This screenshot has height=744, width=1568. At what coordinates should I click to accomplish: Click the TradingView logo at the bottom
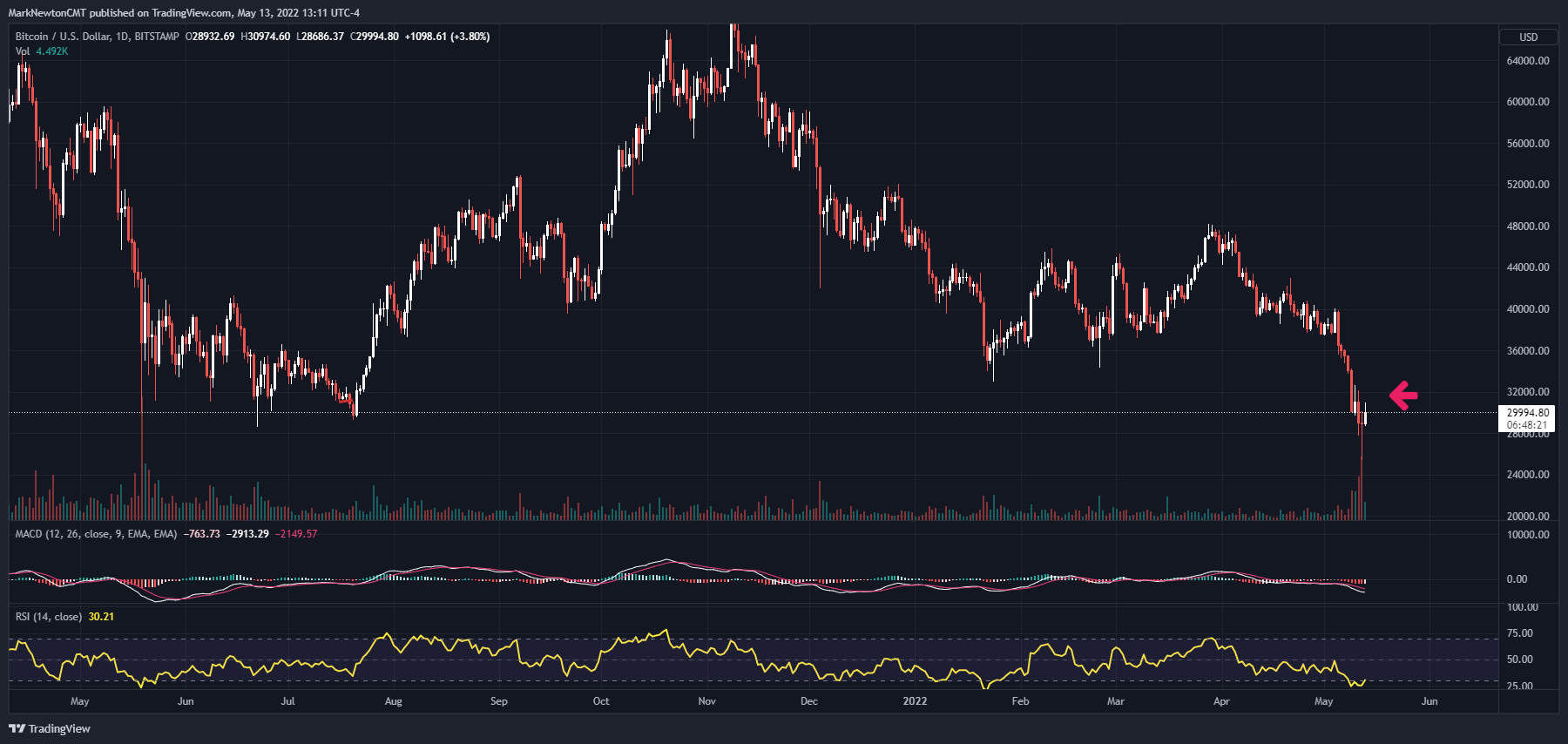[50, 728]
